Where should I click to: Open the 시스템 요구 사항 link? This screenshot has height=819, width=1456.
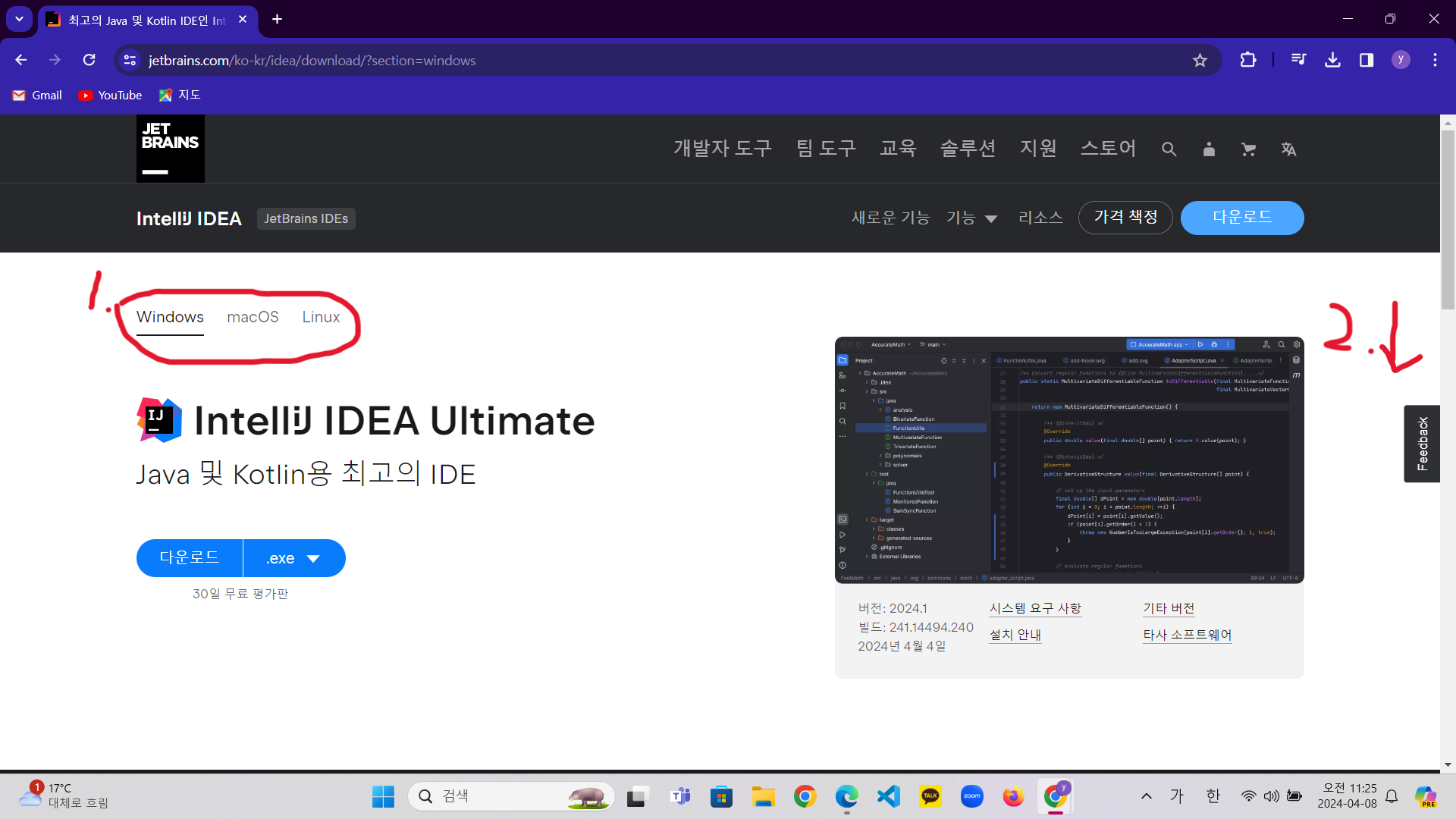point(1035,608)
